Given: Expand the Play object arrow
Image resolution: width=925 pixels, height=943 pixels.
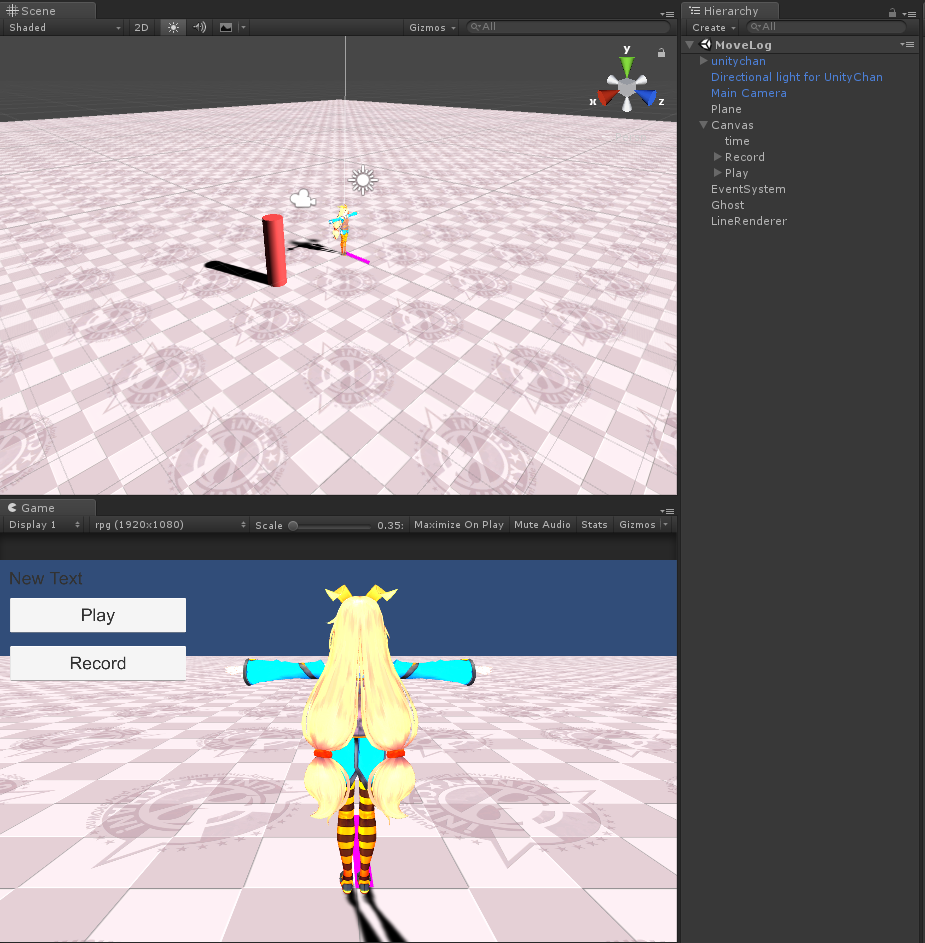Looking at the screenshot, I should pyautogui.click(x=717, y=173).
